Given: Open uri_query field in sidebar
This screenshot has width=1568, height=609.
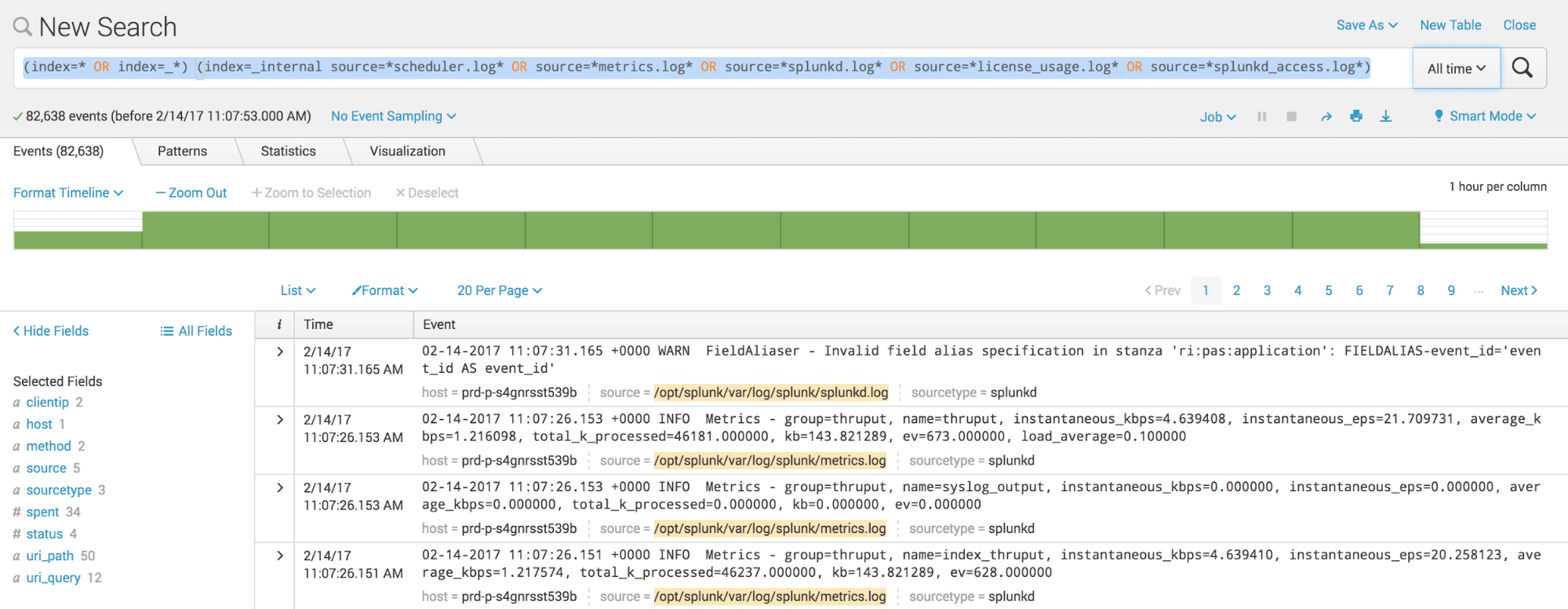Looking at the screenshot, I should coord(53,578).
